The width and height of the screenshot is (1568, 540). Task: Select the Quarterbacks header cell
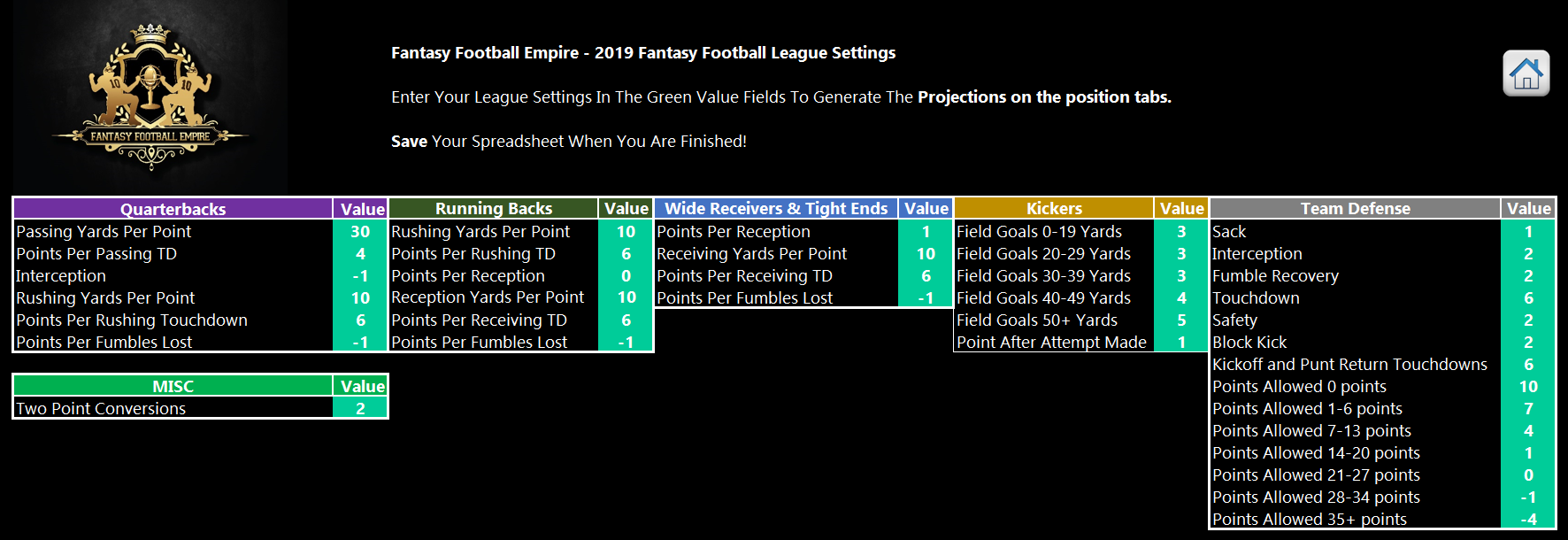click(173, 209)
